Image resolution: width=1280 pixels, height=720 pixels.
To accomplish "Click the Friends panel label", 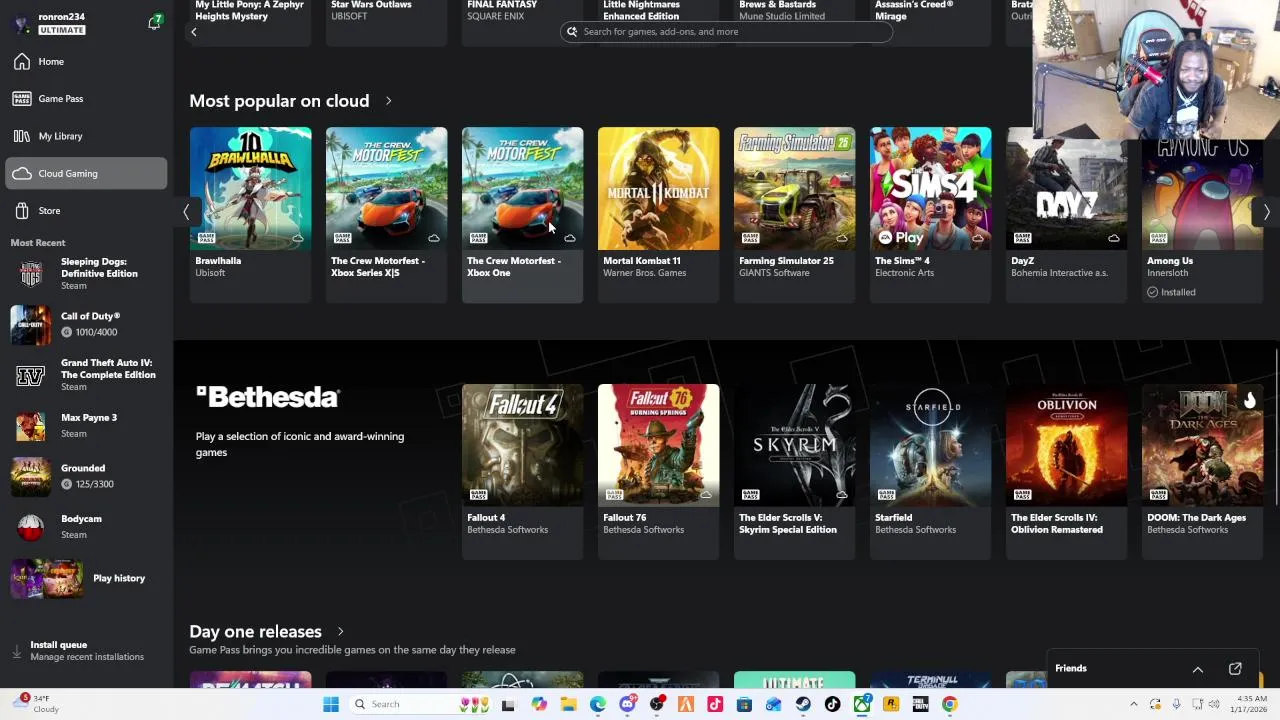I will pyautogui.click(x=1071, y=669).
